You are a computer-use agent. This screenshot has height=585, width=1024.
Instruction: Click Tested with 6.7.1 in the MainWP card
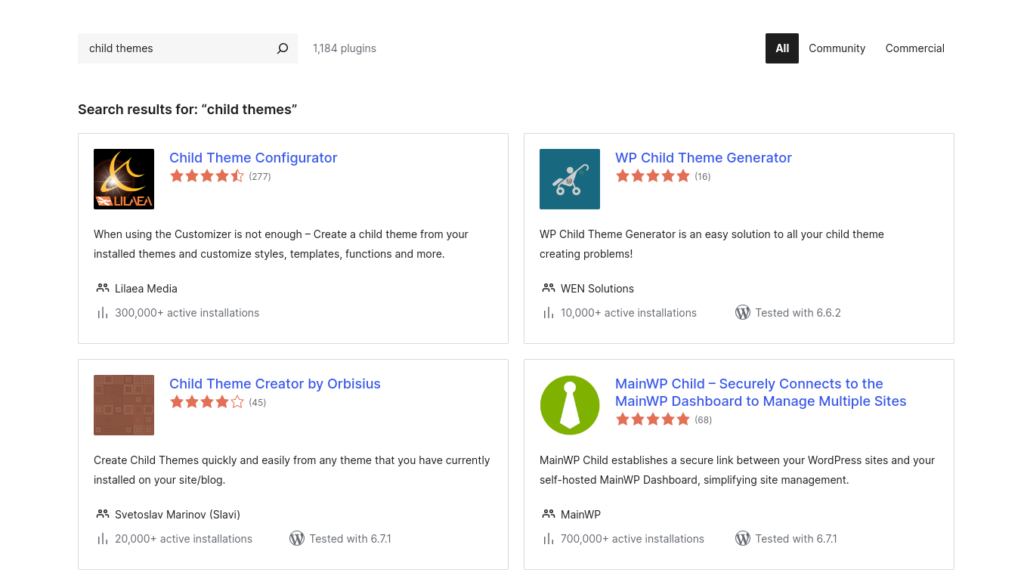796,539
